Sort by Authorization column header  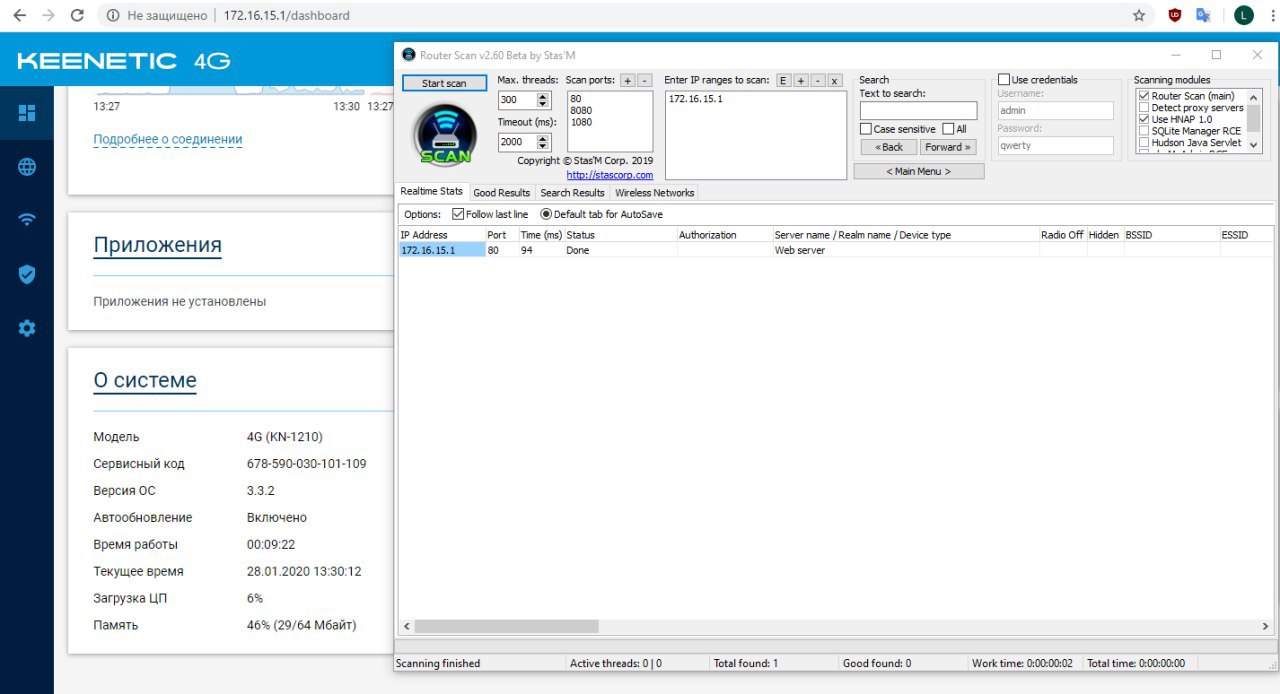[724, 235]
